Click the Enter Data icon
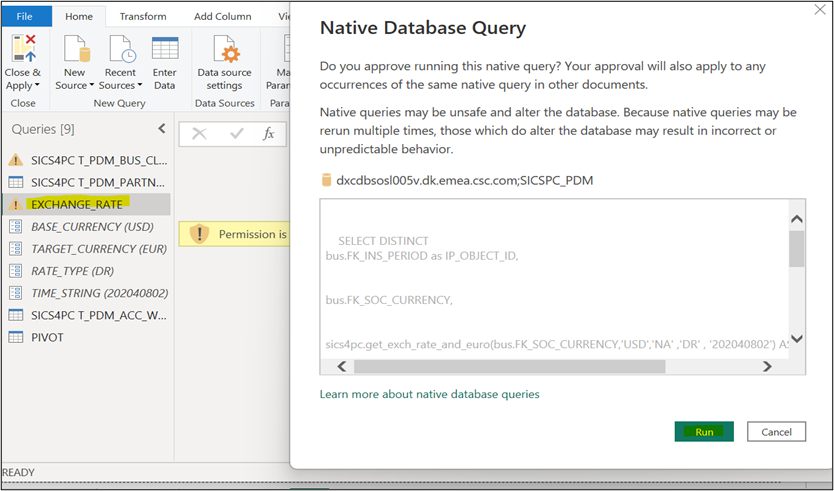The image size is (834, 491). point(165,50)
